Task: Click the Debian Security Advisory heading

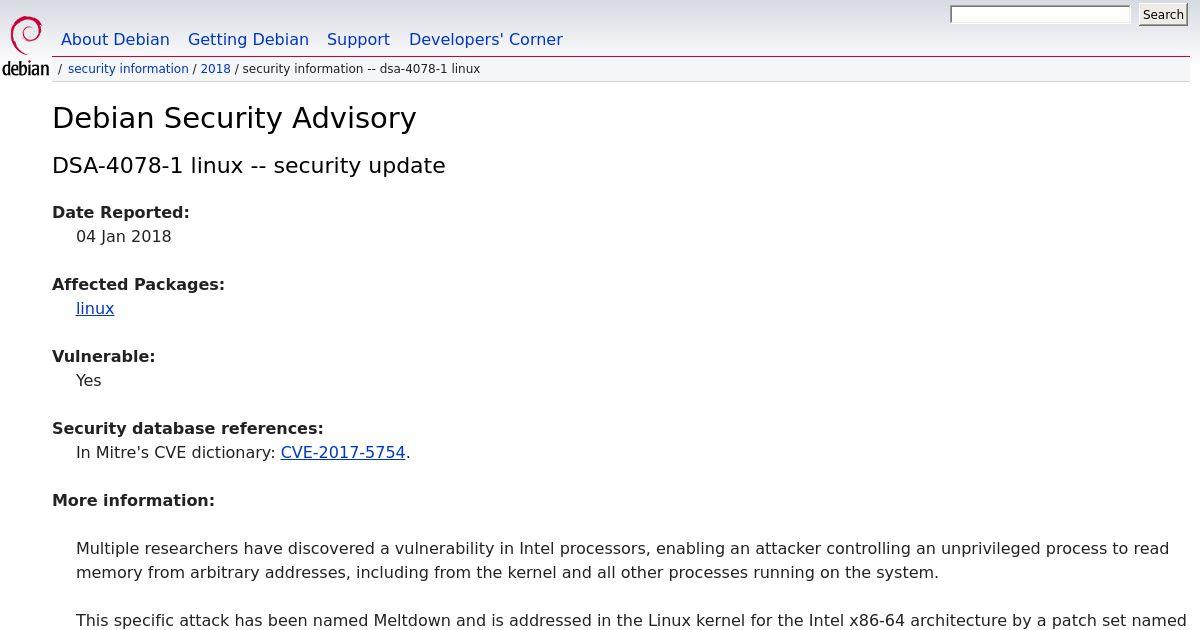Action: coord(234,118)
